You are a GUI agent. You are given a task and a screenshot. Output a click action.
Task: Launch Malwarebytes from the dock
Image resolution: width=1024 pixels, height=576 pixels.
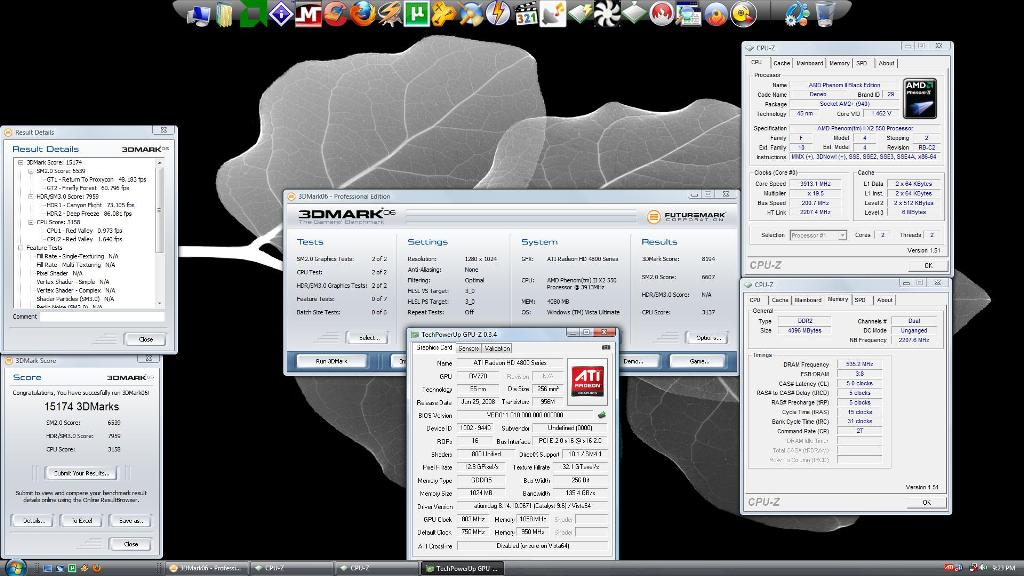pyautogui.click(x=308, y=14)
